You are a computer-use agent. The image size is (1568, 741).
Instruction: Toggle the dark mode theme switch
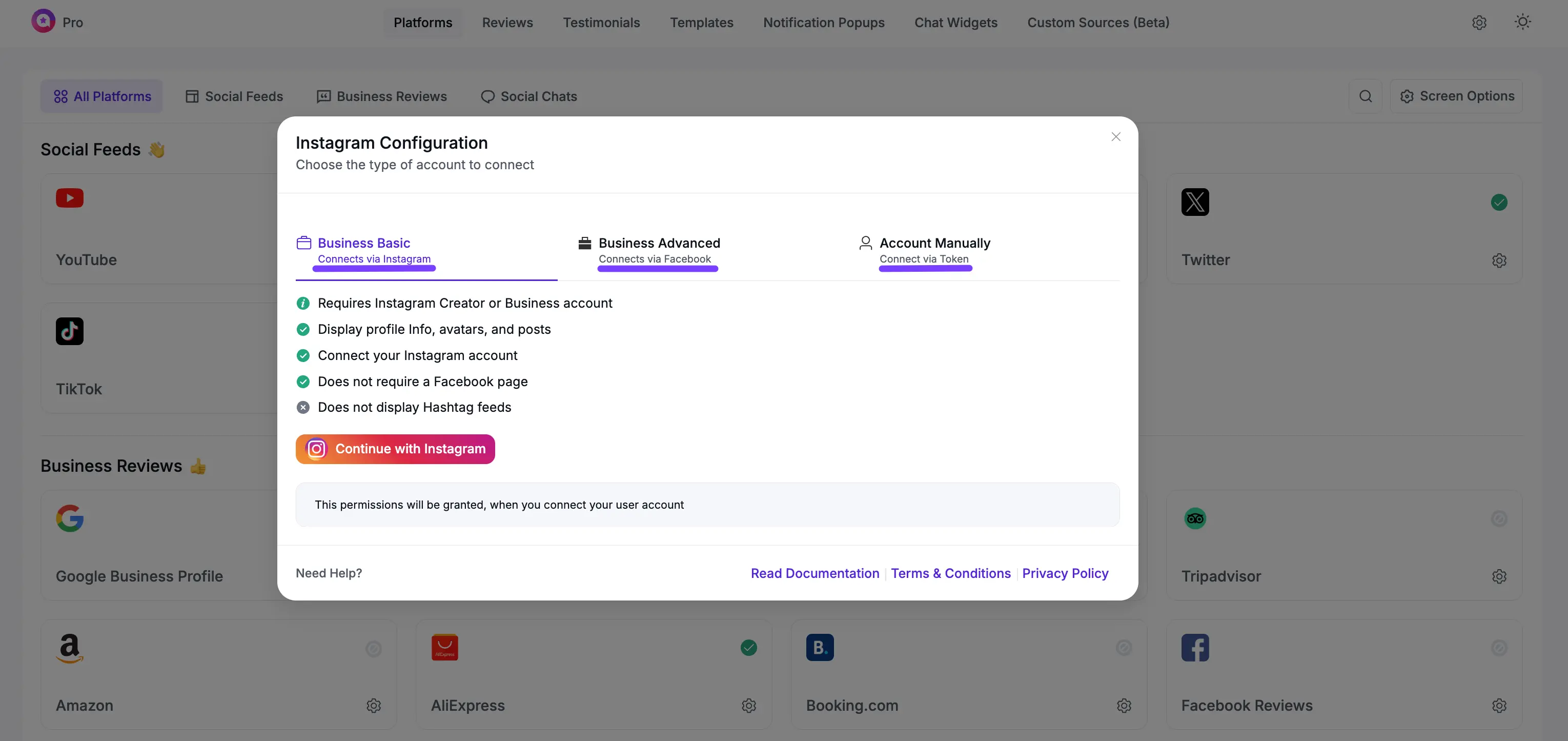pos(1523,22)
